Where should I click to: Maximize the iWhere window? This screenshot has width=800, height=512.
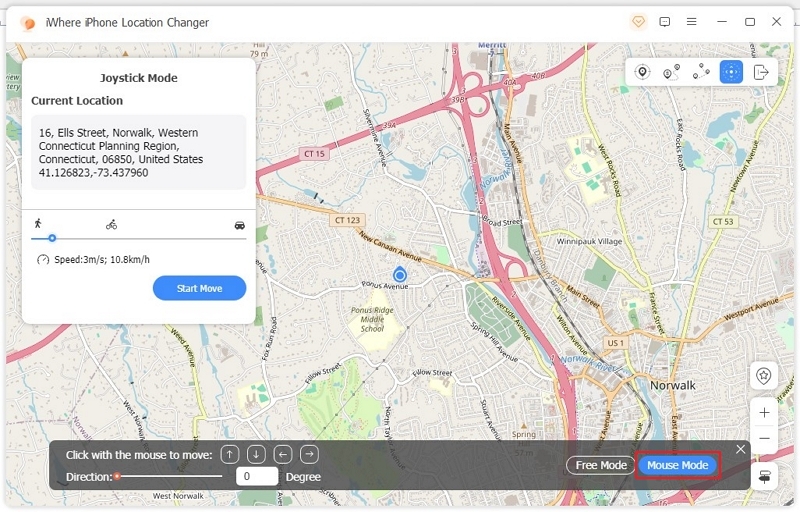pos(749,22)
